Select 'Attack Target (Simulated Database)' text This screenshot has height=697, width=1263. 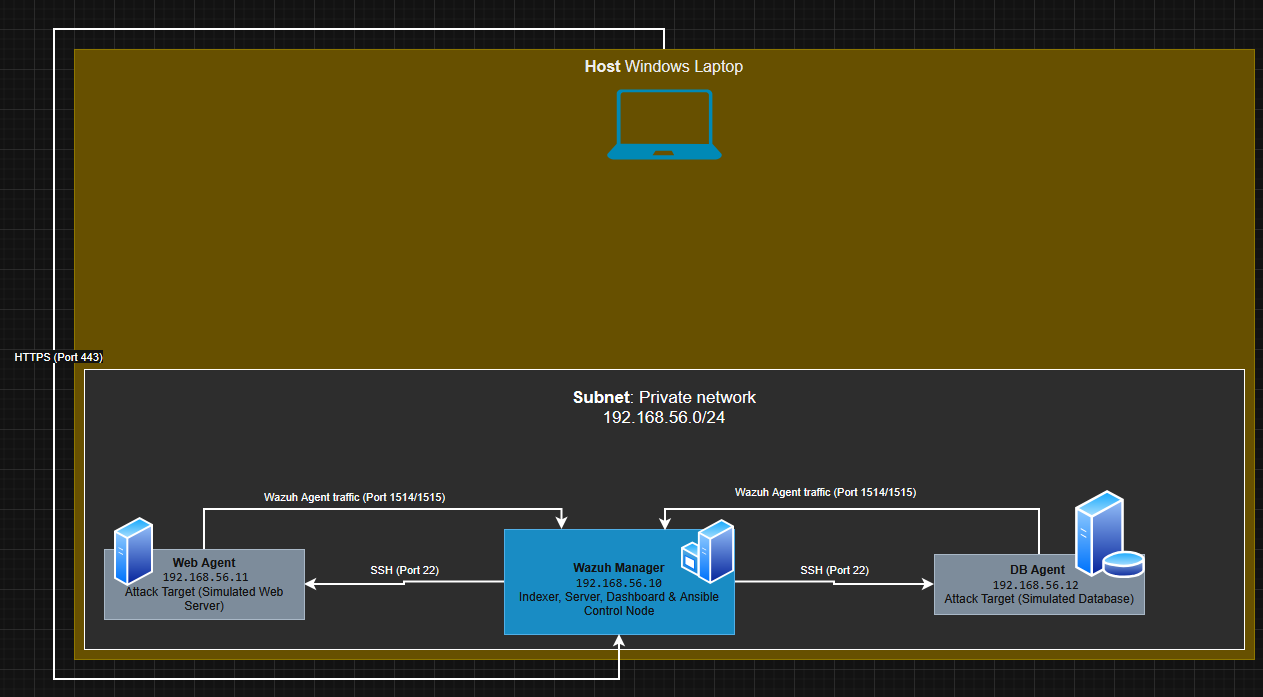(1039, 600)
